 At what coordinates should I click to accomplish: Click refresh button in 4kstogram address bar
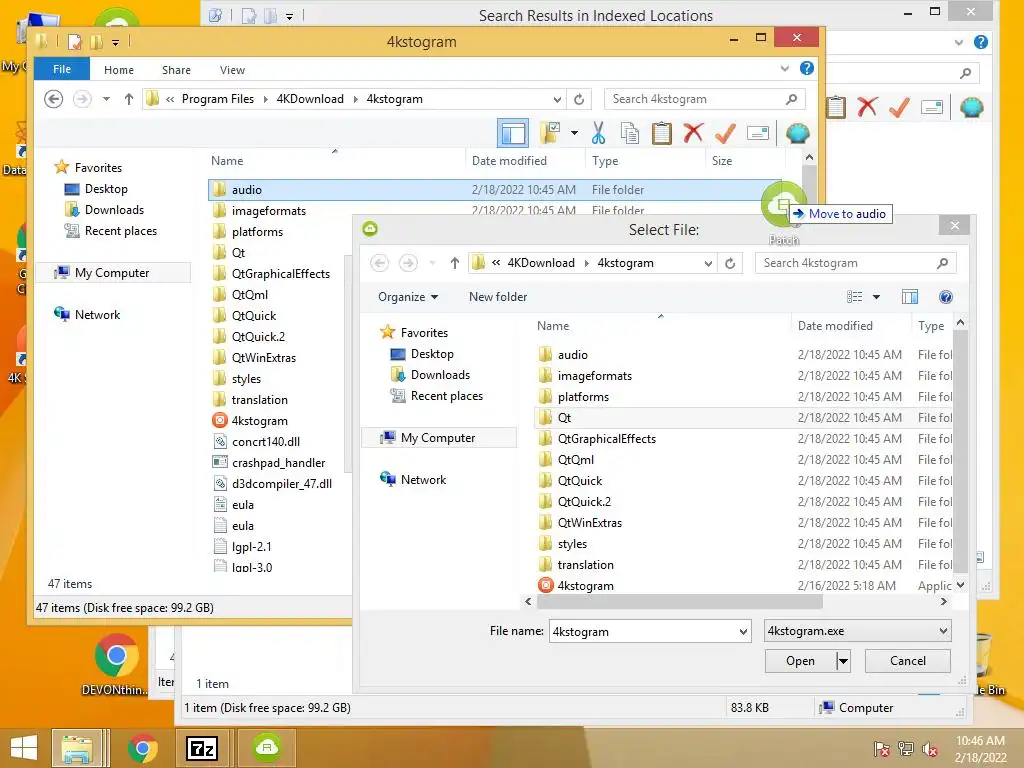click(x=579, y=99)
